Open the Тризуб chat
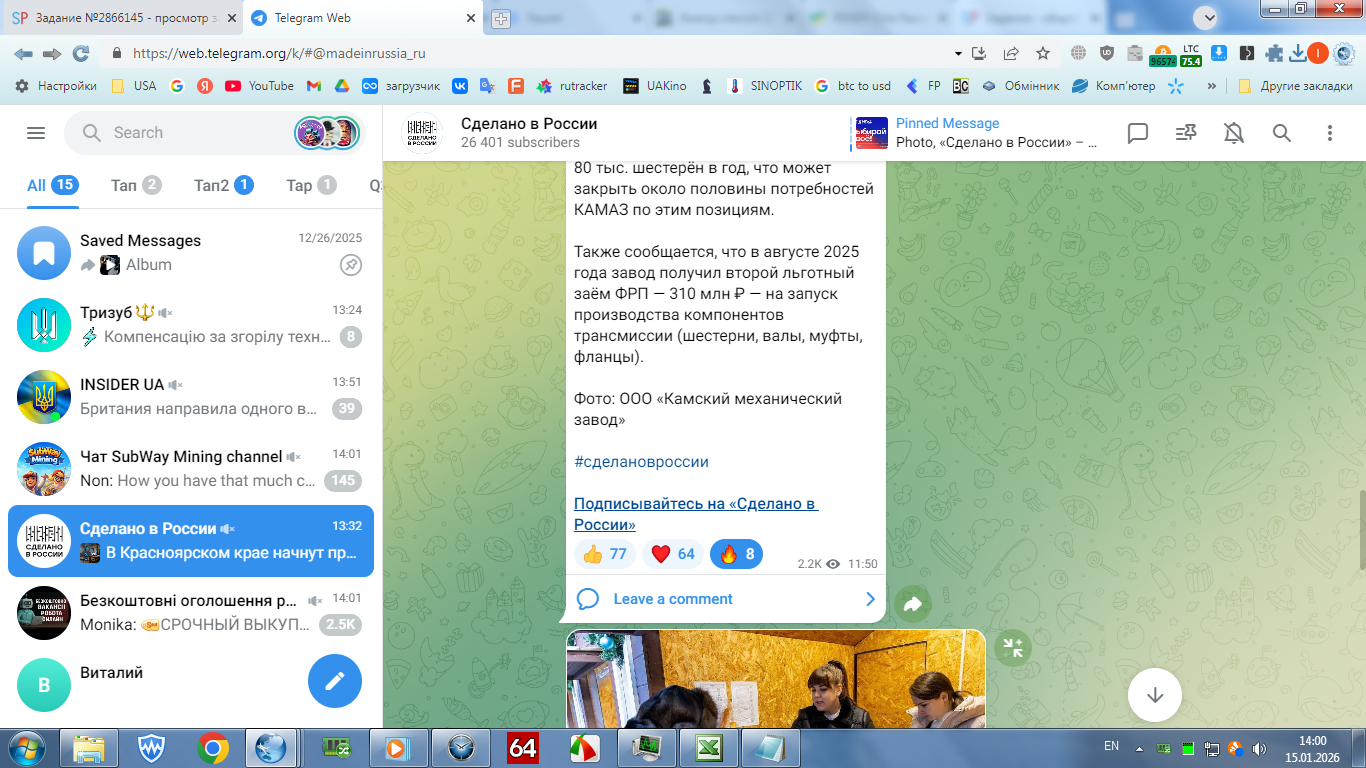Viewport: 1366px width, 768px height. click(191, 325)
